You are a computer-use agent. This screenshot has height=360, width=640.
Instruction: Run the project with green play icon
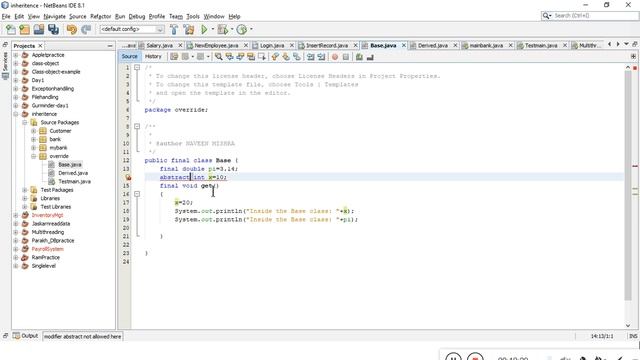pos(204,29)
